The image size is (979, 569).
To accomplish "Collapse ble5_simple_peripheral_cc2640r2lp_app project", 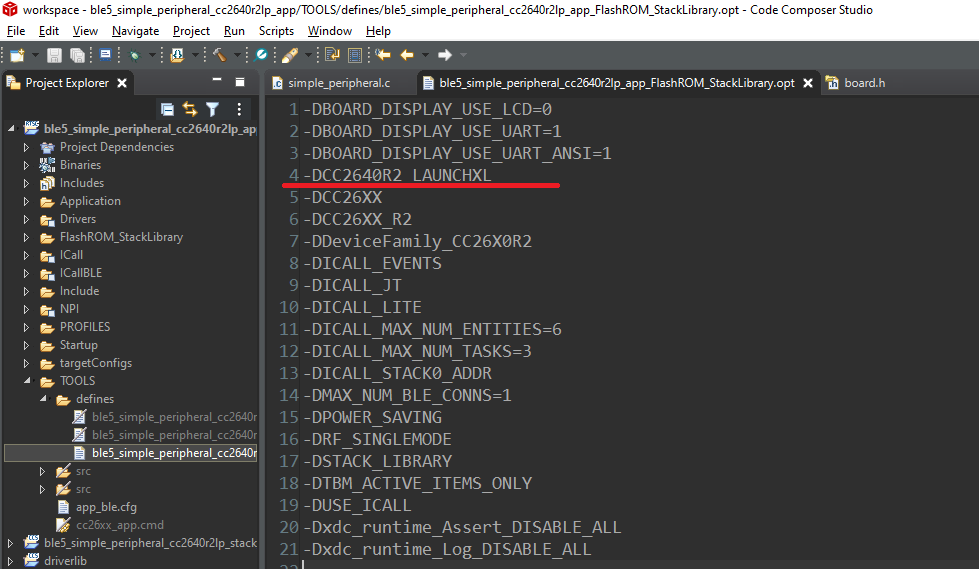I will 11,129.
